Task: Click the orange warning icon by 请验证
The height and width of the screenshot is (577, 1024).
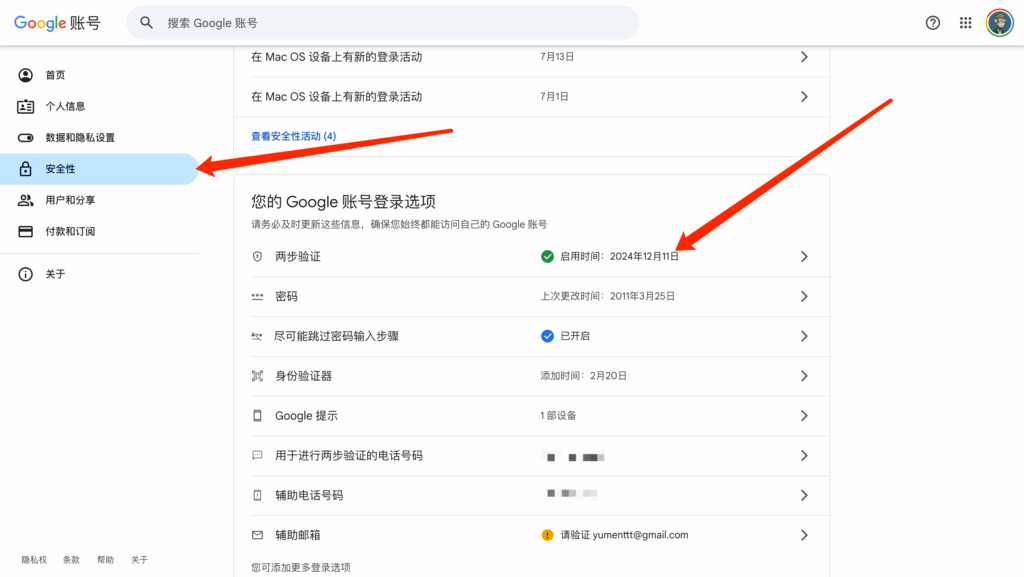Action: (x=547, y=535)
